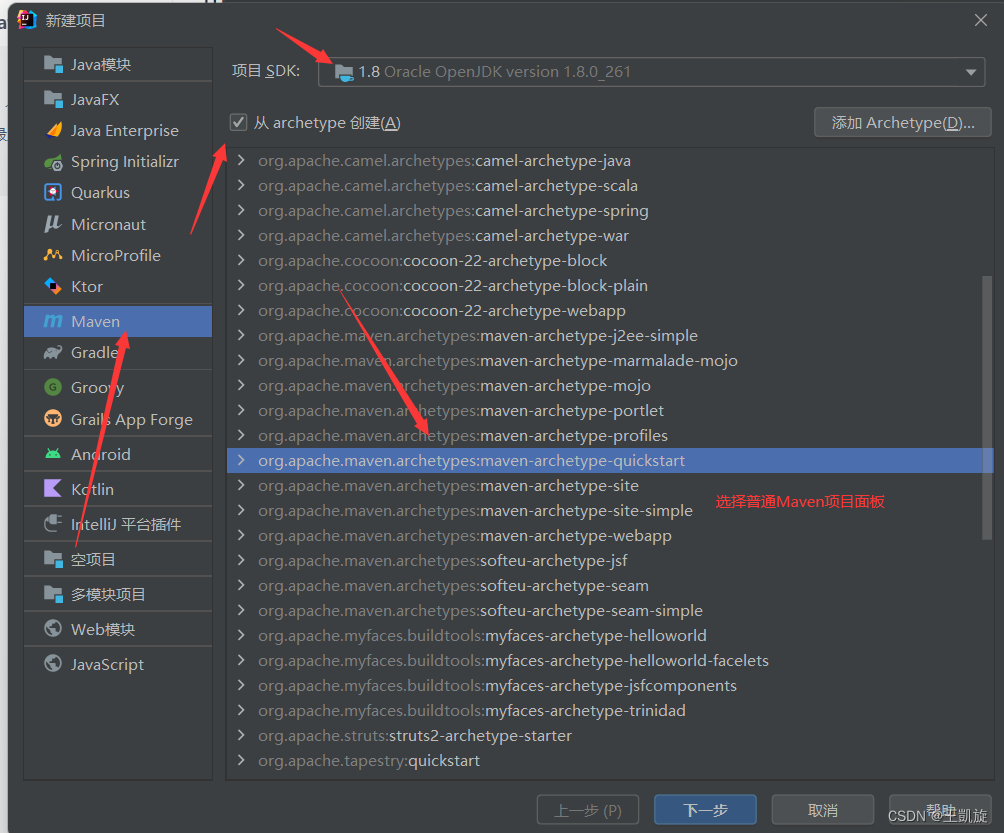Select myfaces-archetype-trinidad row
Image resolution: width=1004 pixels, height=833 pixels.
pyautogui.click(x=610, y=710)
